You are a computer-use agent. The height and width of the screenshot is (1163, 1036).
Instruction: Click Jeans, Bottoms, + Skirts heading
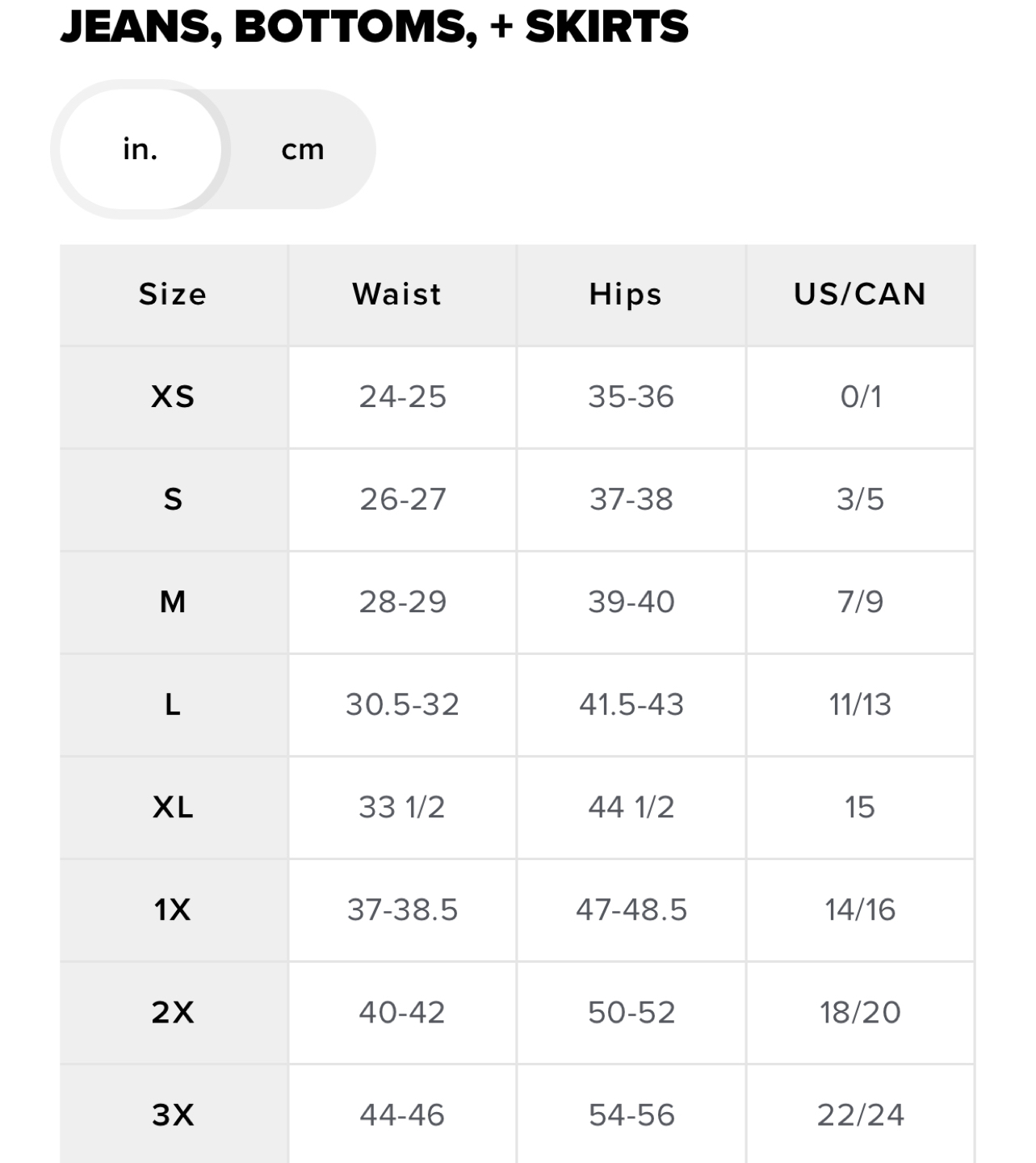pos(375,27)
